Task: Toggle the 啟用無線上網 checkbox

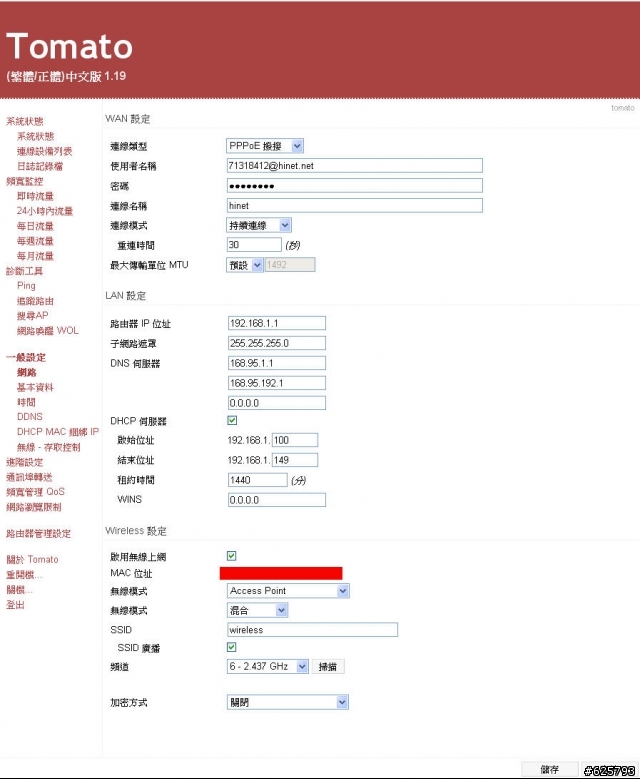Action: click(232, 556)
